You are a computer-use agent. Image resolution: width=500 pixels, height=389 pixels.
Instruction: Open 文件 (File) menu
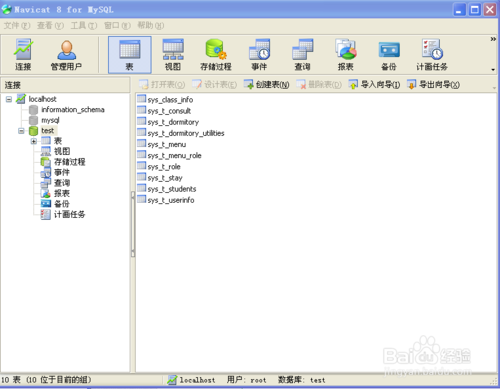pos(17,25)
